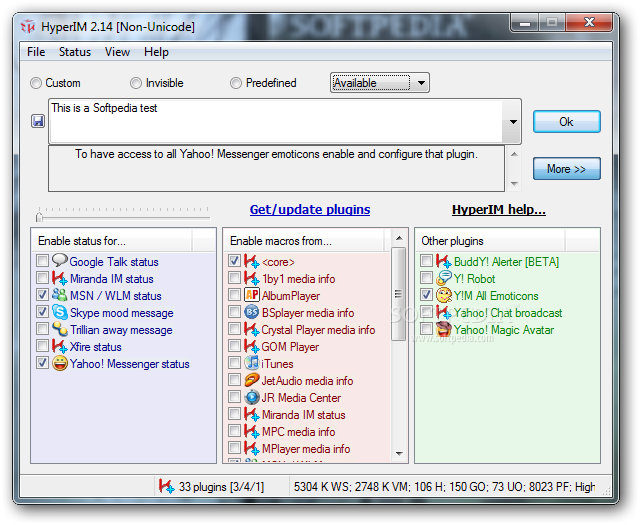Click the Skype mood message icon
The image size is (640, 525).
[x=59, y=312]
